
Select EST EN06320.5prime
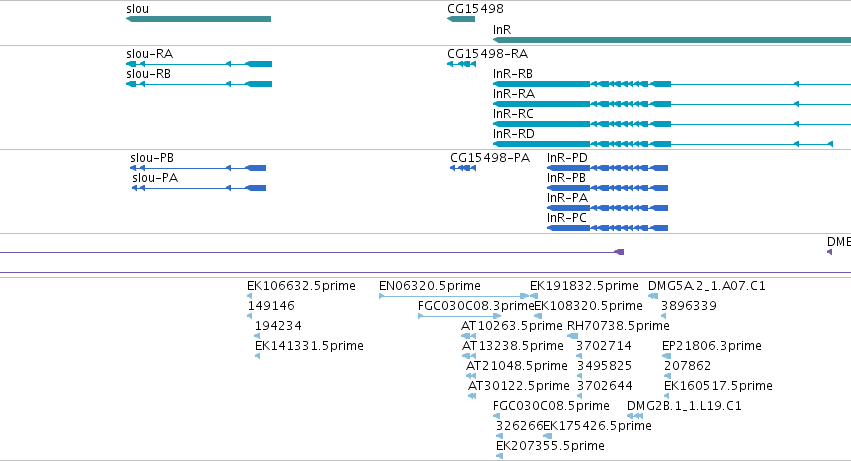click(x=454, y=296)
